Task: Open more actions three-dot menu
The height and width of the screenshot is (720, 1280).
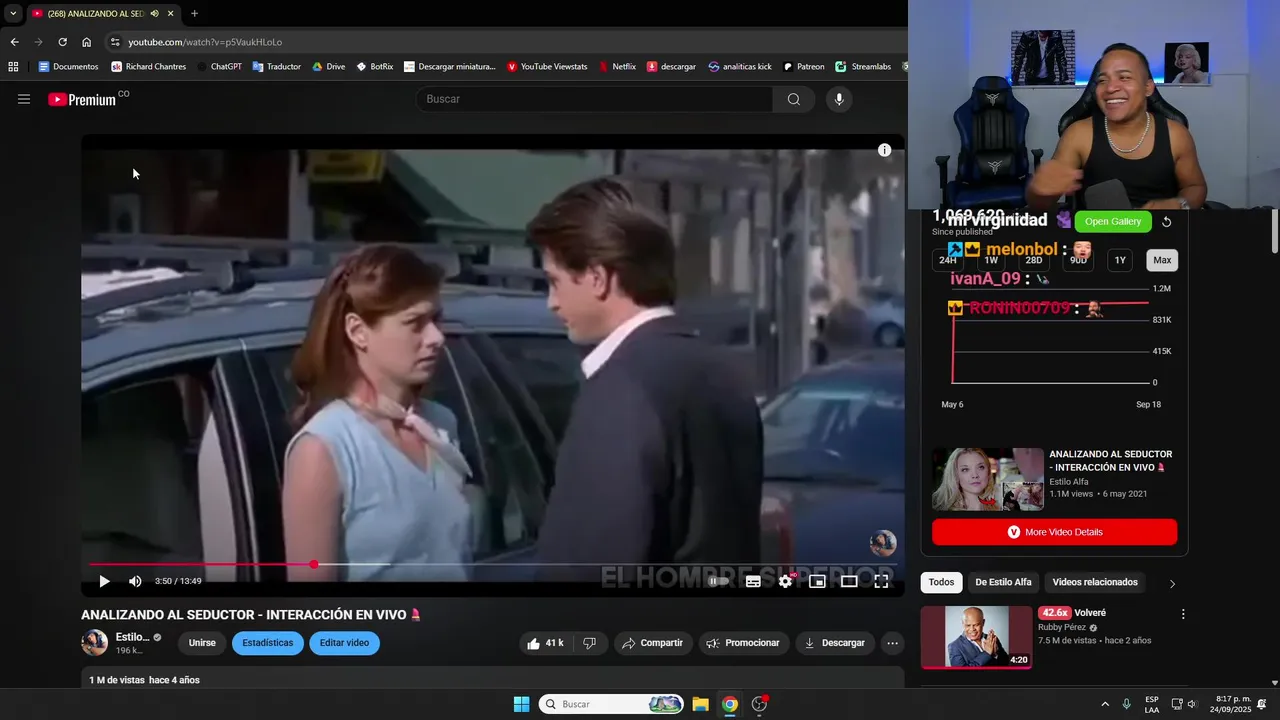Action: 892,643
